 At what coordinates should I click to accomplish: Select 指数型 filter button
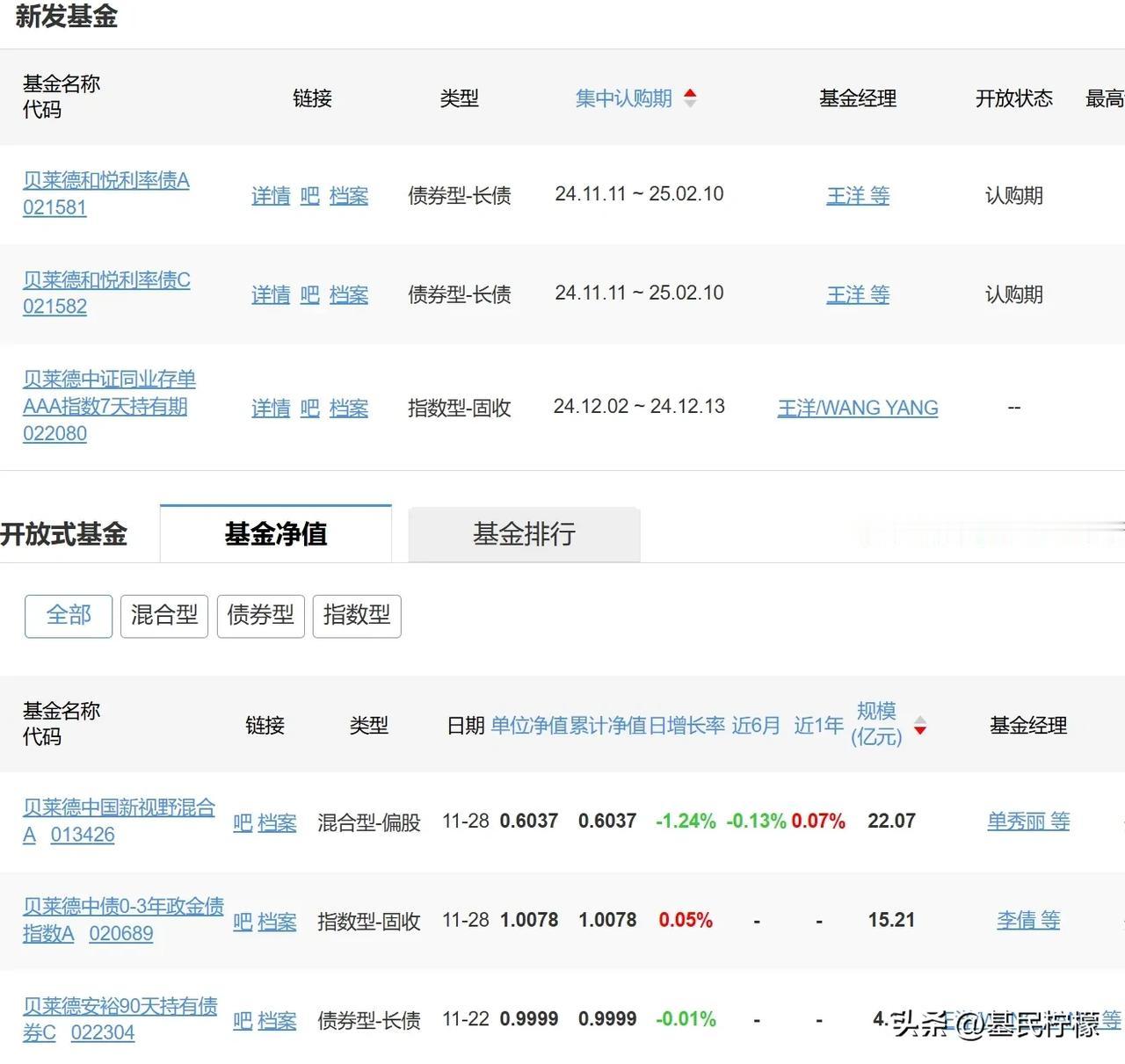click(357, 615)
